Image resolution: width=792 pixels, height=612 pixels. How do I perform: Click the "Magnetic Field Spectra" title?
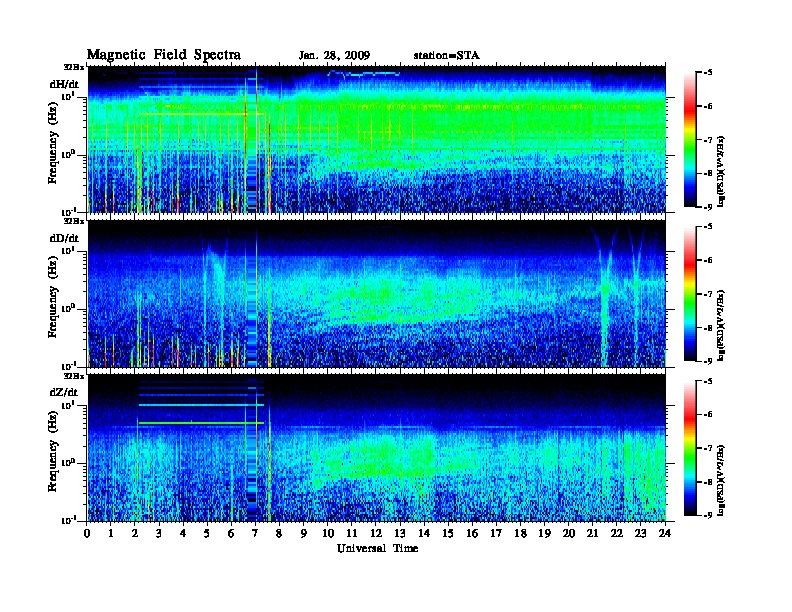click(164, 55)
